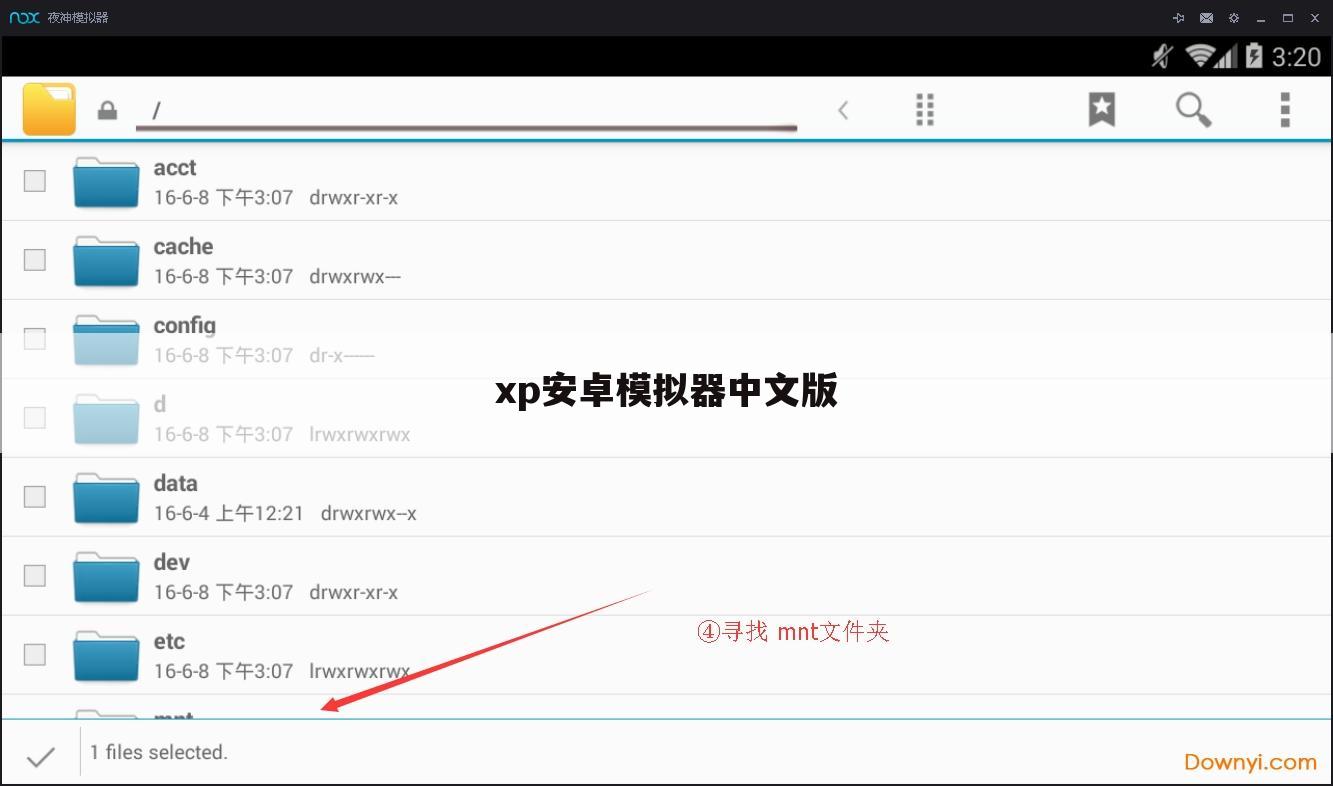Open the etc folder icon
Viewport: 1333px width, 786px height.
coord(106,656)
